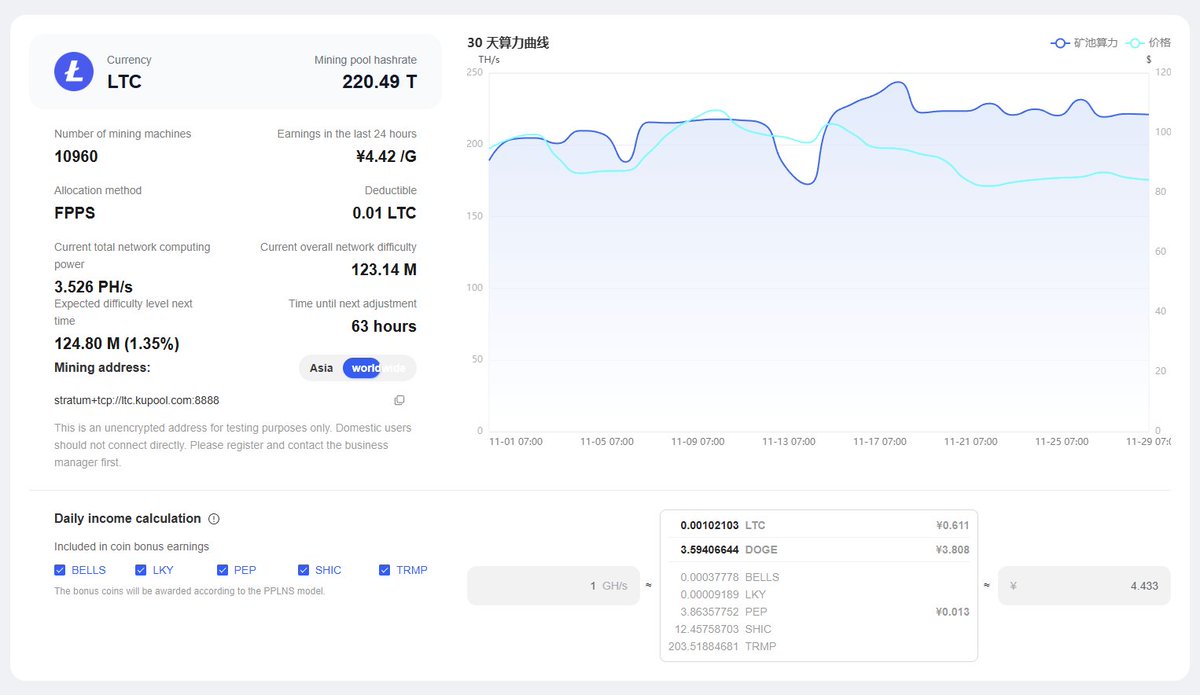
Task: Click the 203.51884681 TRMP bonus row
Action: point(818,646)
